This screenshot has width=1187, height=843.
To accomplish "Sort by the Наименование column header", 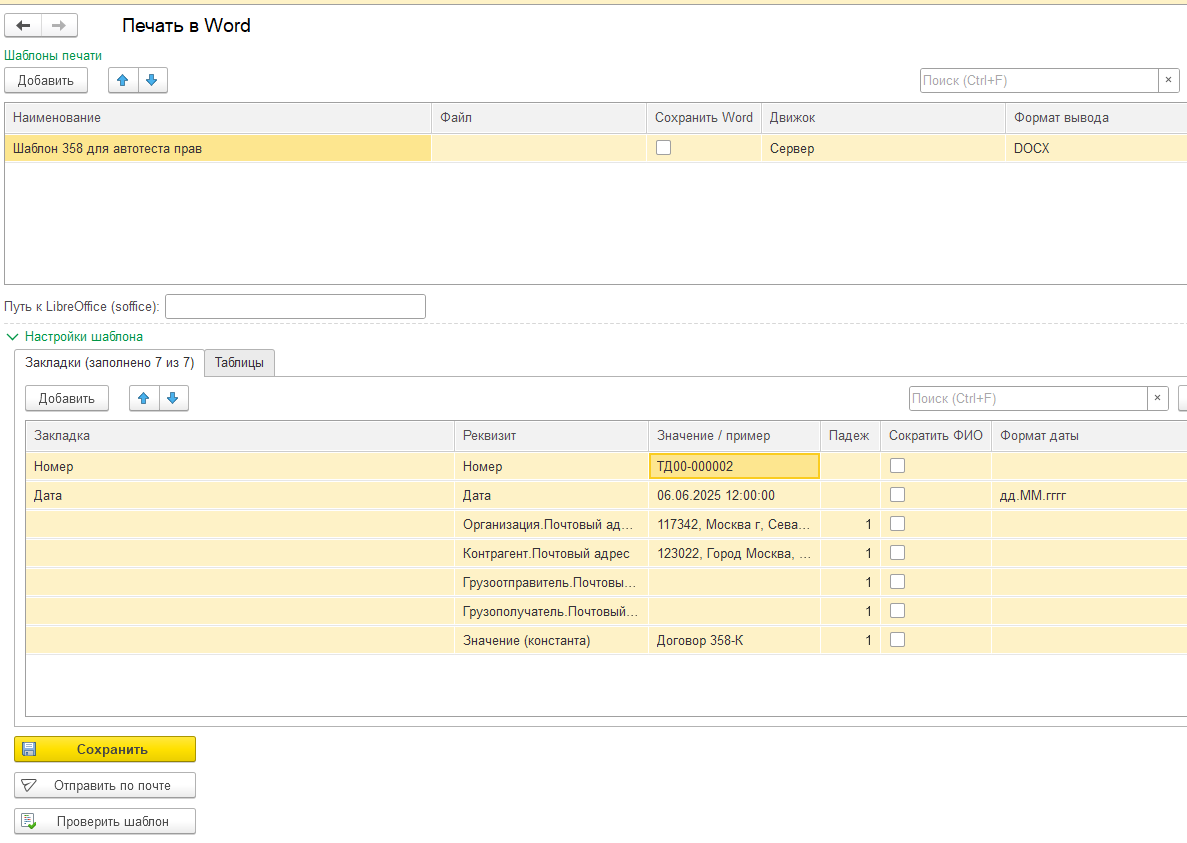I will coord(218,118).
